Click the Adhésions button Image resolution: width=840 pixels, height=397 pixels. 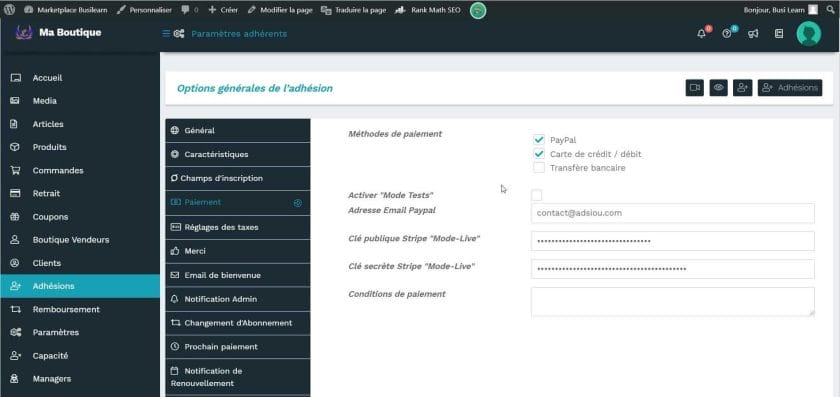pyautogui.click(x=790, y=88)
